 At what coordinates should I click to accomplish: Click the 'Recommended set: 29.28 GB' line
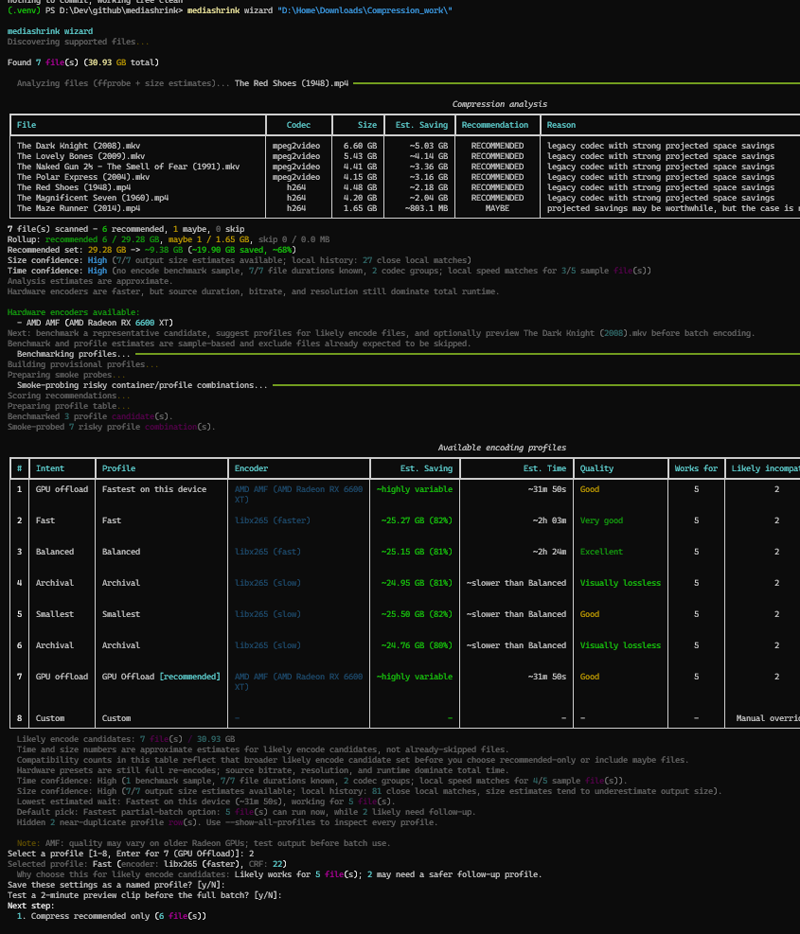pos(151,250)
